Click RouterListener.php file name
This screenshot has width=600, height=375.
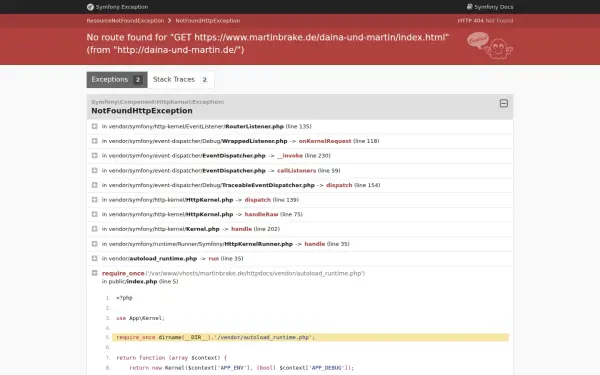pyautogui.click(x=254, y=126)
